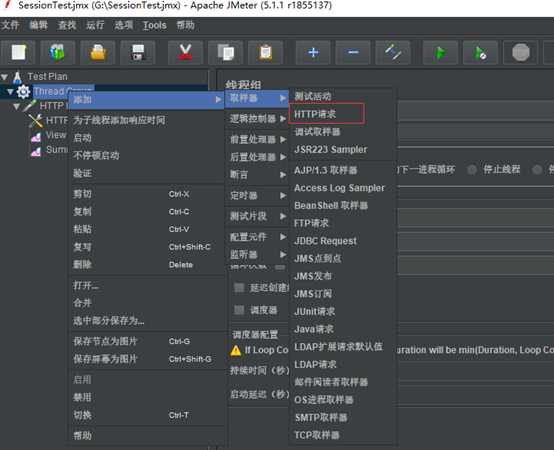Collapse the Thread Group tree node
Screen dimensions: 554x450
pyautogui.click(x=10, y=92)
